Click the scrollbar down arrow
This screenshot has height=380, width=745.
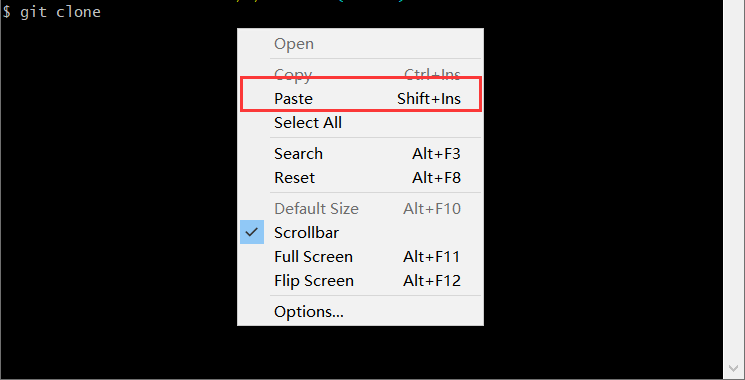(x=734, y=369)
